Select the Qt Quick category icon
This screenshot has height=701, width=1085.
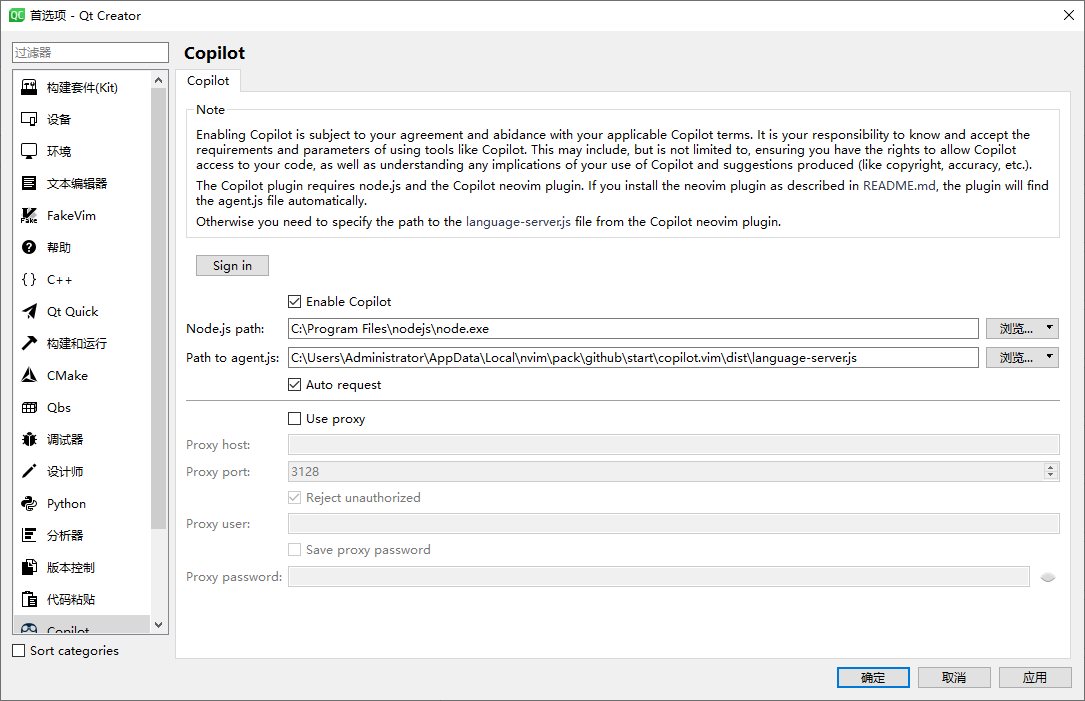pos(29,312)
